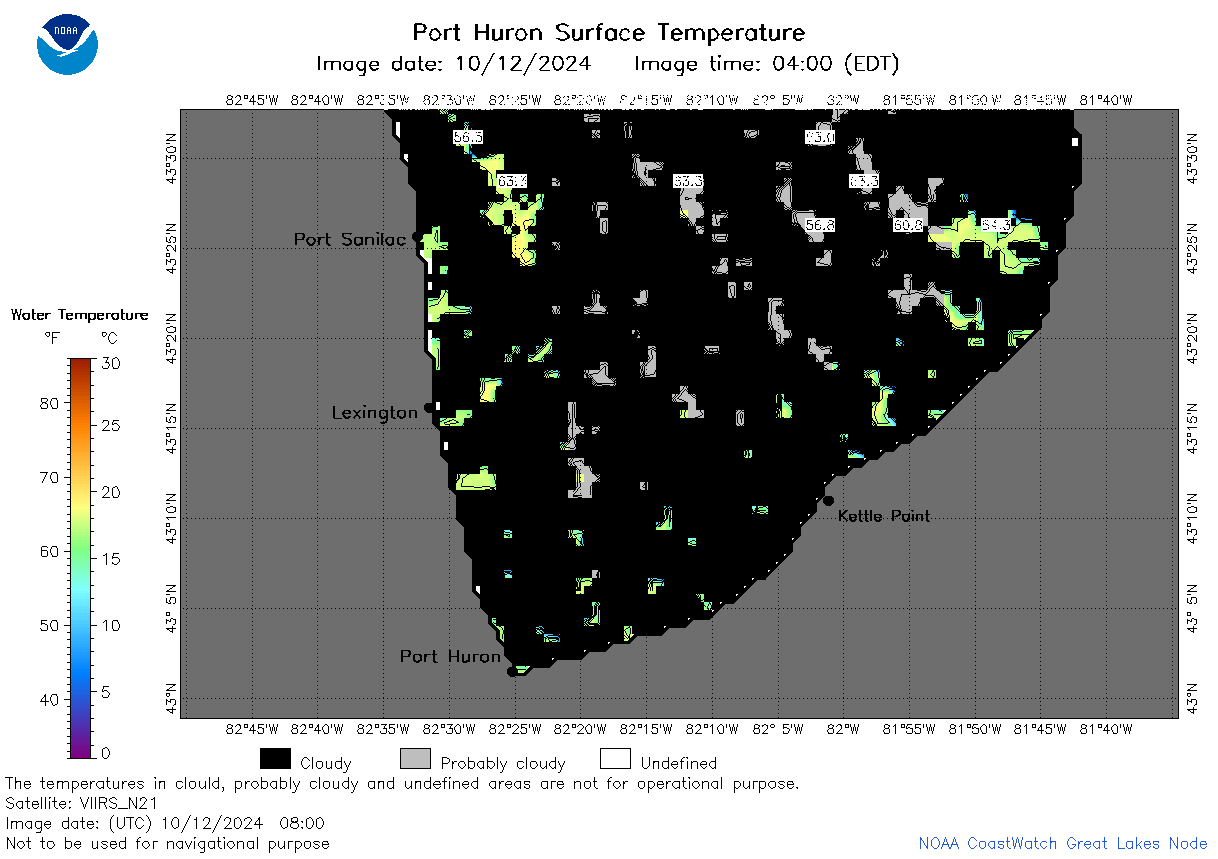The height and width of the screenshot is (859, 1218).
Task: Click the Probably cloudy legend label
Action: 503,763
